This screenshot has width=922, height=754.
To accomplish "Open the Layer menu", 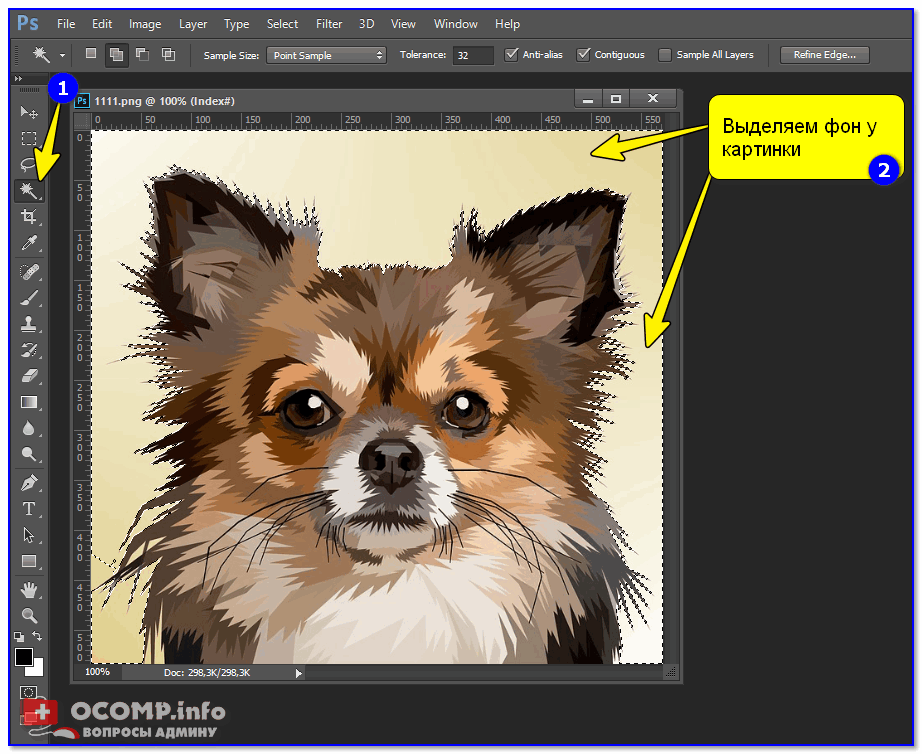I will 193,23.
